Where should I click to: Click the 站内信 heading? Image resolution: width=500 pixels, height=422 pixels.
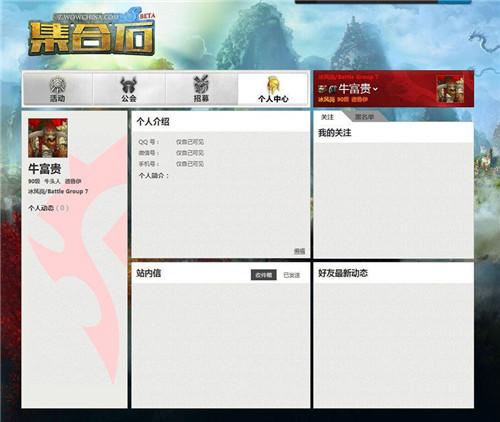tap(148, 273)
